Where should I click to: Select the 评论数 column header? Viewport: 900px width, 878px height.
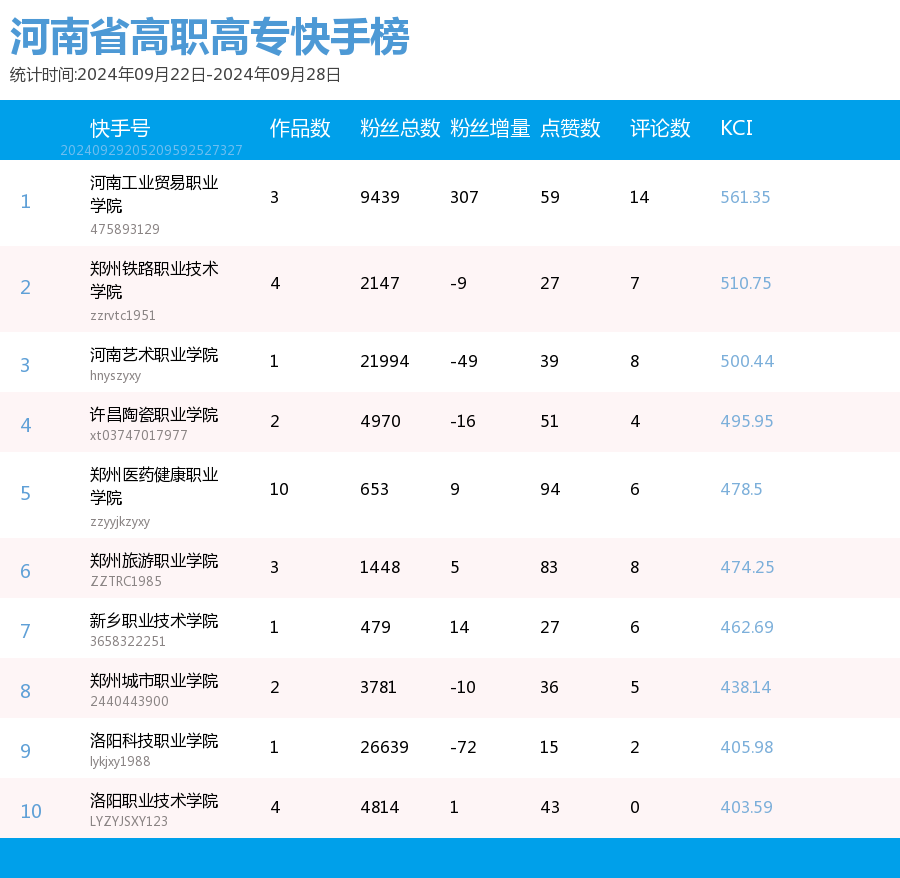pyautogui.click(x=660, y=128)
